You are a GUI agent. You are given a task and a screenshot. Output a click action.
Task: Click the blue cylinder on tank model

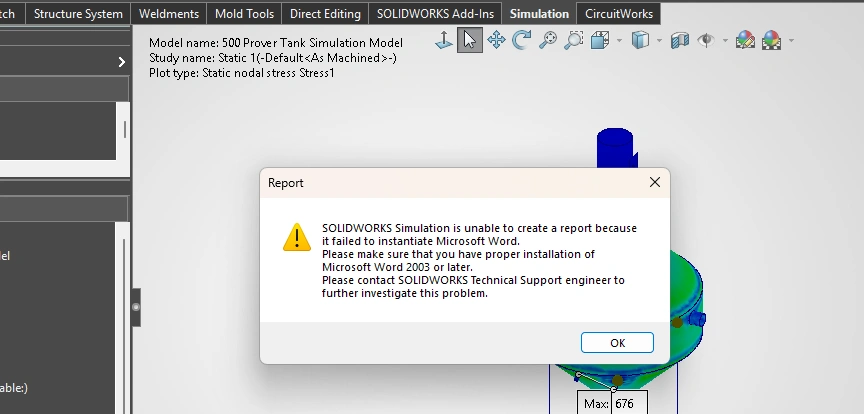point(616,148)
